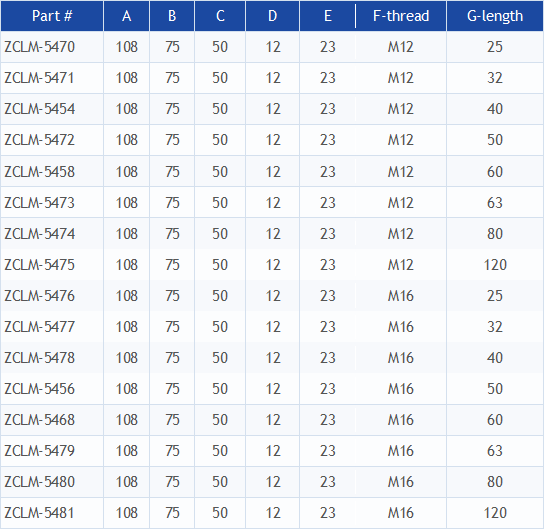
Task: Click ZCLM-5473 in the table
Action: (39, 203)
